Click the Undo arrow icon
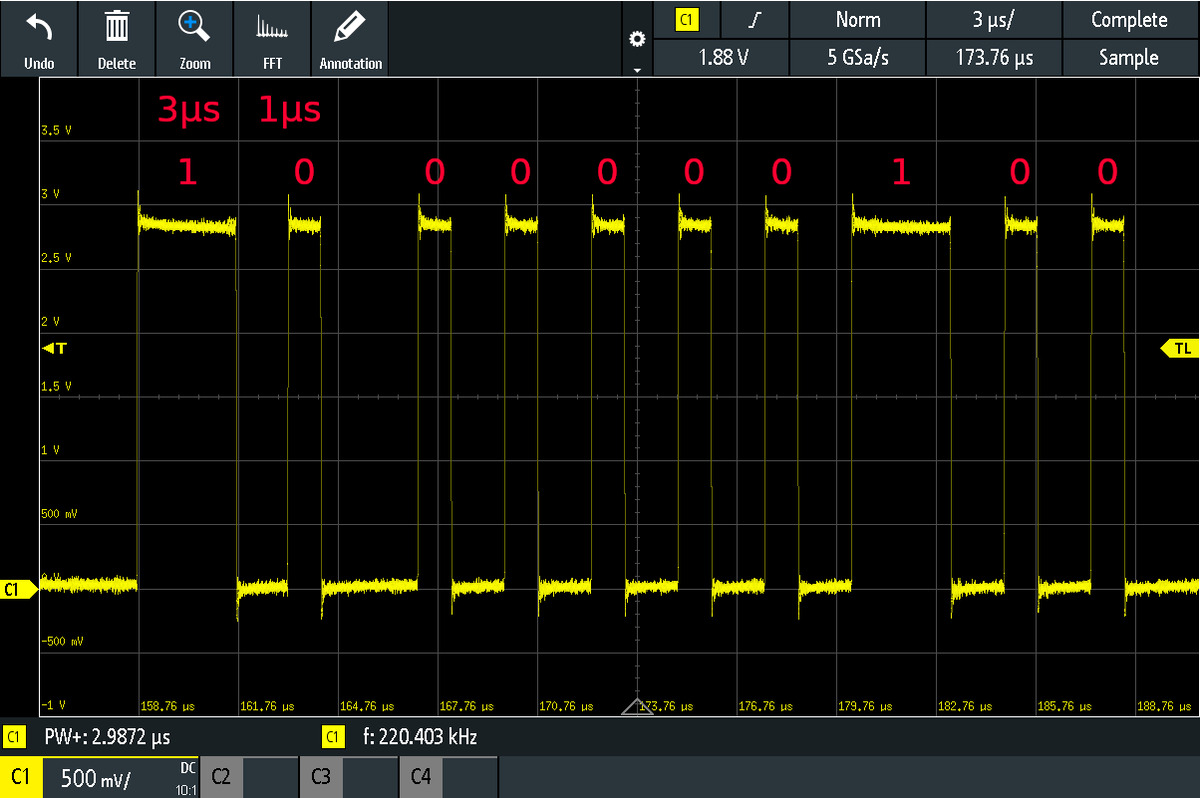This screenshot has width=1200, height=798. tap(39, 28)
